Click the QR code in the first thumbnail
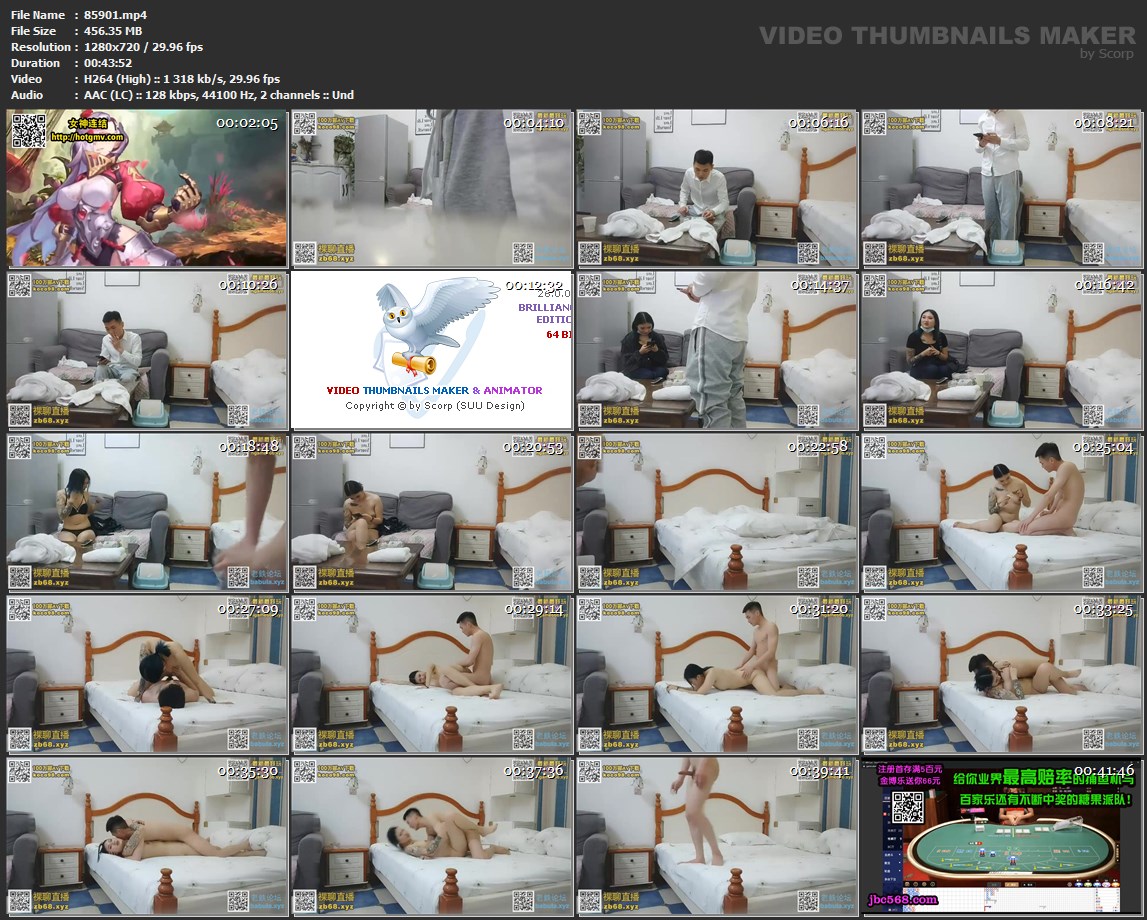Viewport: 1147px width, 920px height. [x=29, y=131]
